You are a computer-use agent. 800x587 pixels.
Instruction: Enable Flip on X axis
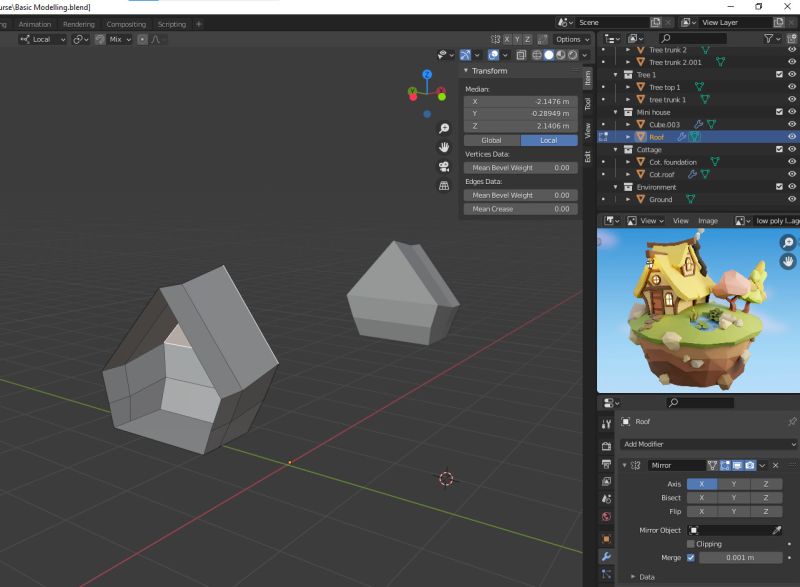(x=702, y=512)
